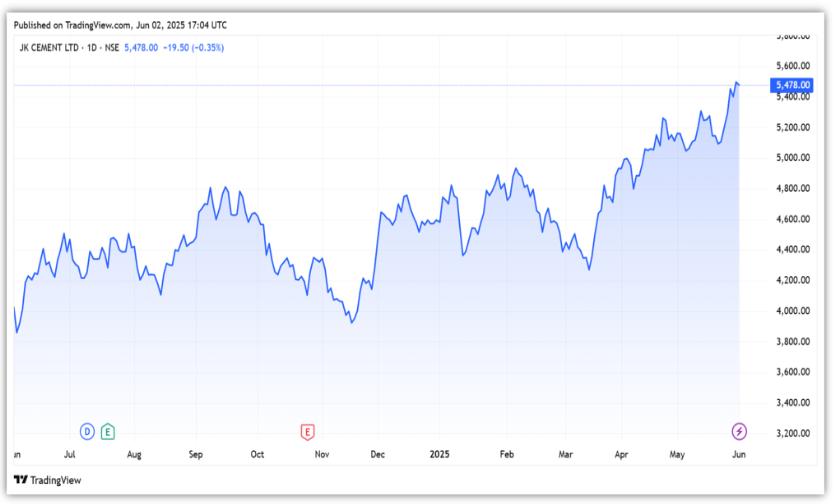
Task: Click the 4,600.00 level on price axis
Action: 792,219
